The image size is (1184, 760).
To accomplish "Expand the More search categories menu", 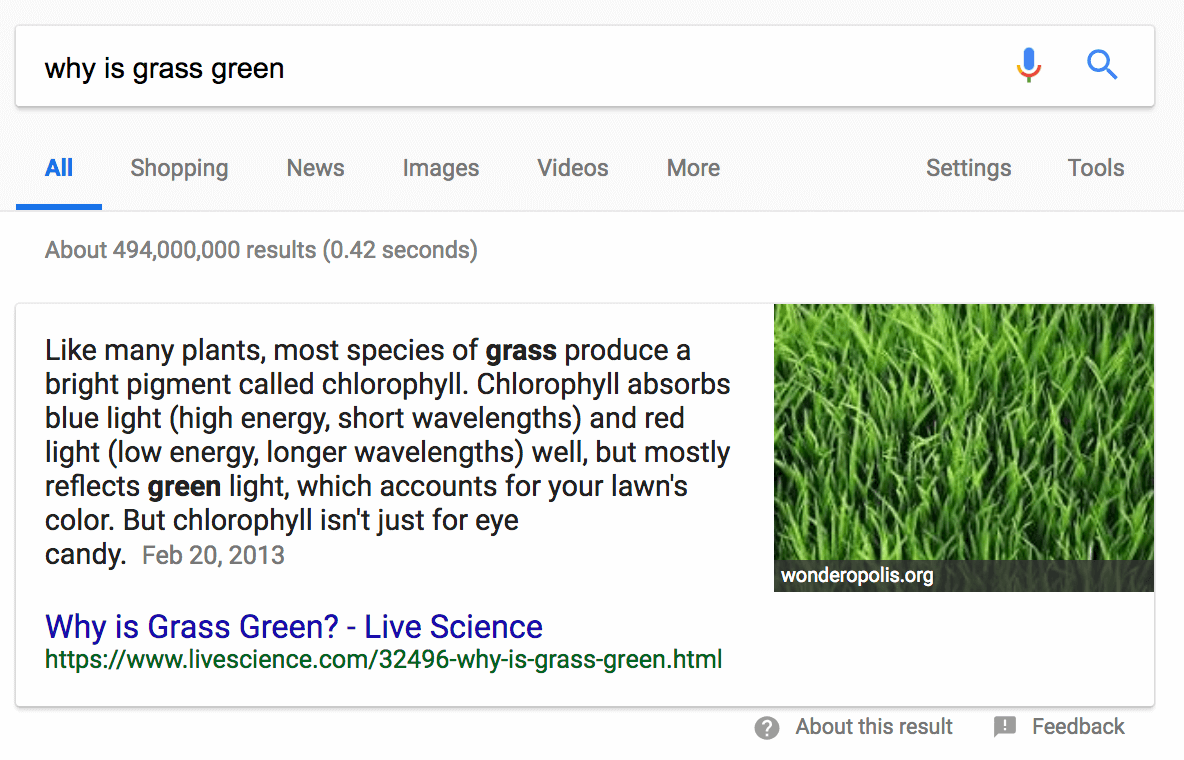I will [x=693, y=168].
